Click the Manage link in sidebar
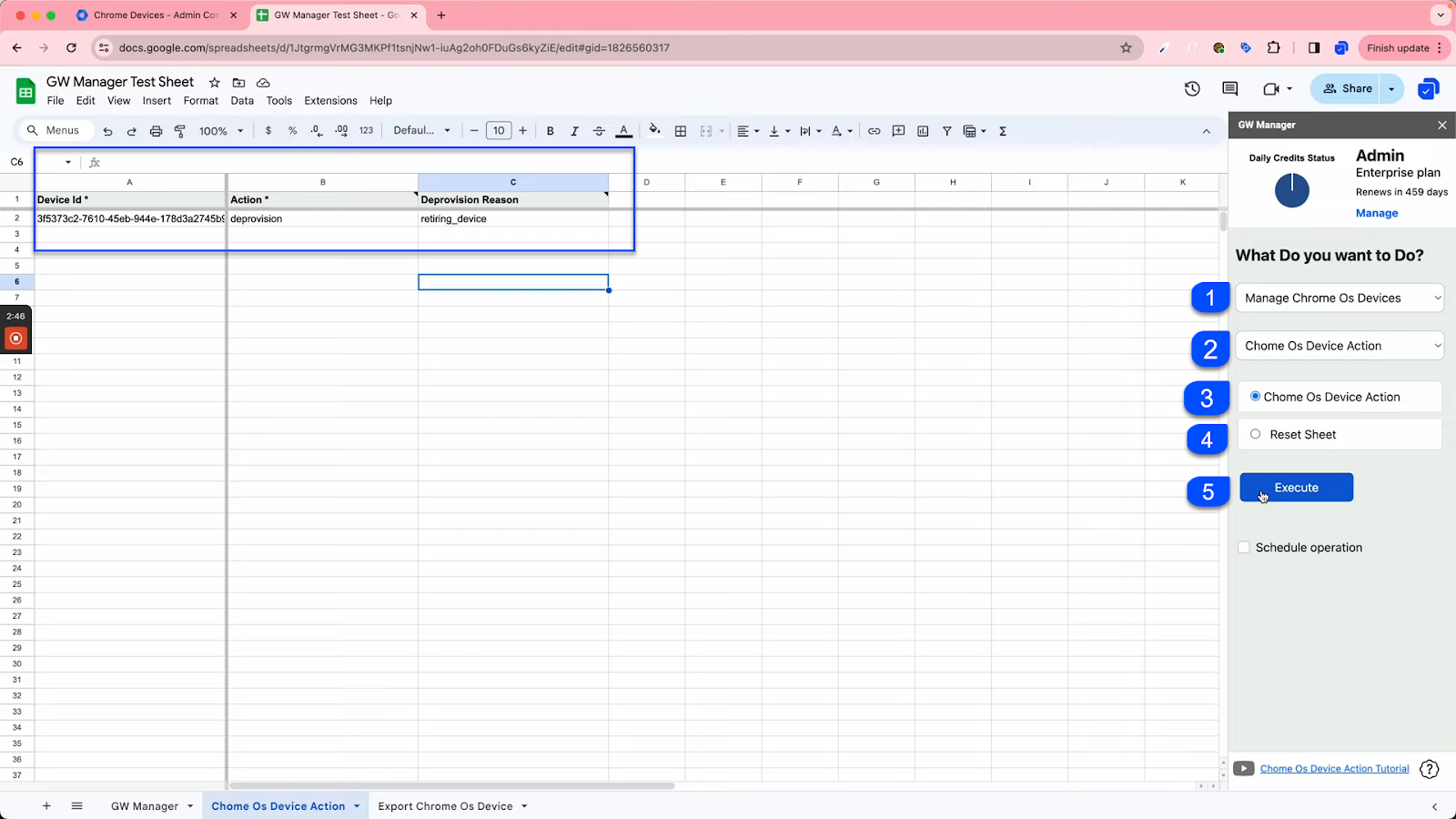 coord(1377,213)
